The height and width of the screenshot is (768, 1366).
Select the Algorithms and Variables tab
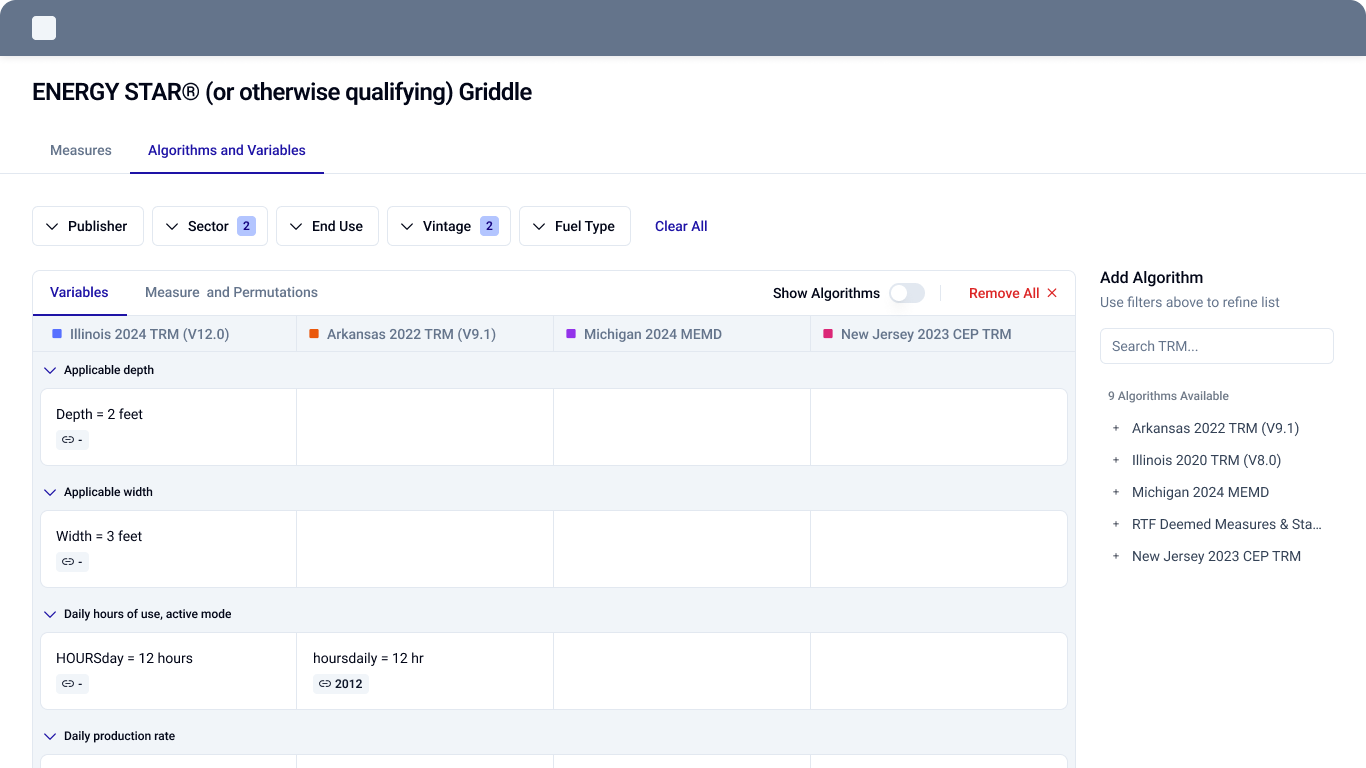click(x=227, y=150)
